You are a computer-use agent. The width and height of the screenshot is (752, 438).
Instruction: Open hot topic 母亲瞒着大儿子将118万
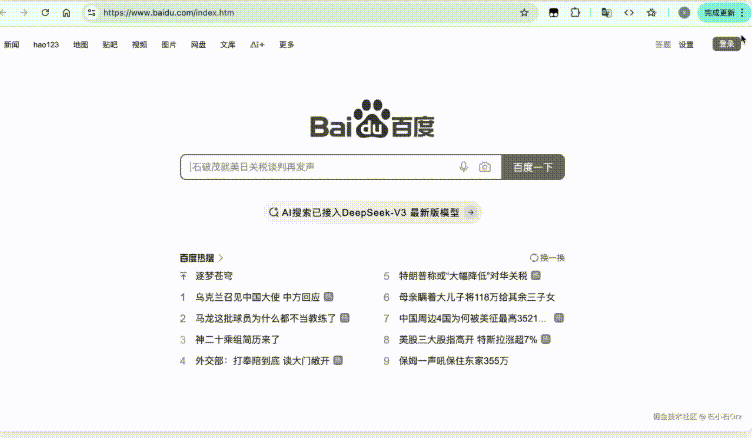click(x=477, y=297)
